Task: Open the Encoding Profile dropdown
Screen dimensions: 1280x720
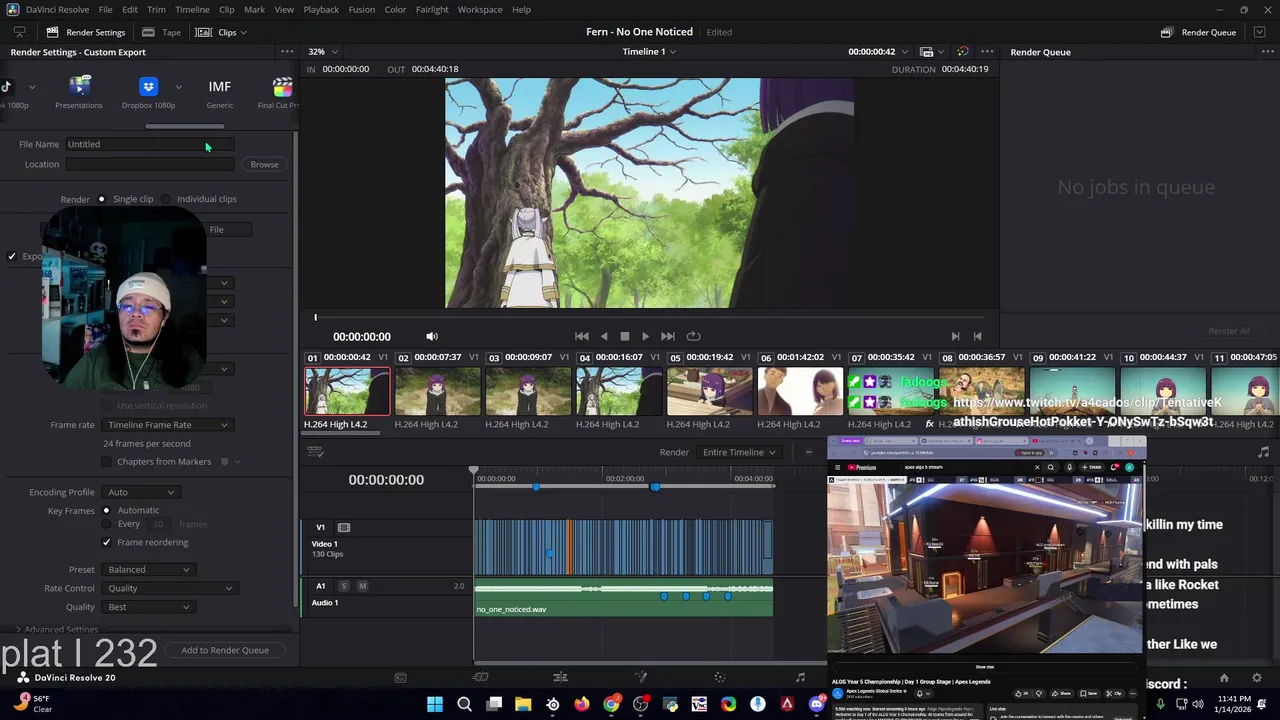Action: 140,492
